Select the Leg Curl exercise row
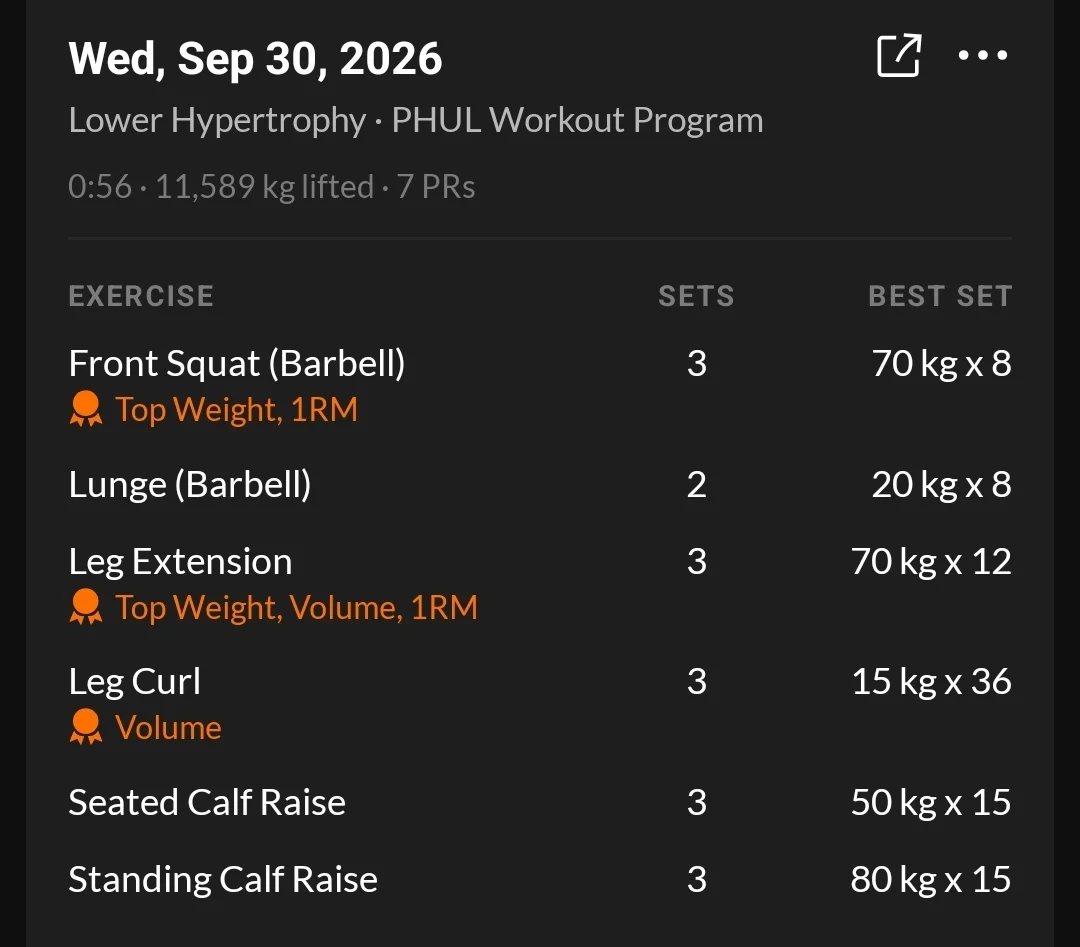 540,703
